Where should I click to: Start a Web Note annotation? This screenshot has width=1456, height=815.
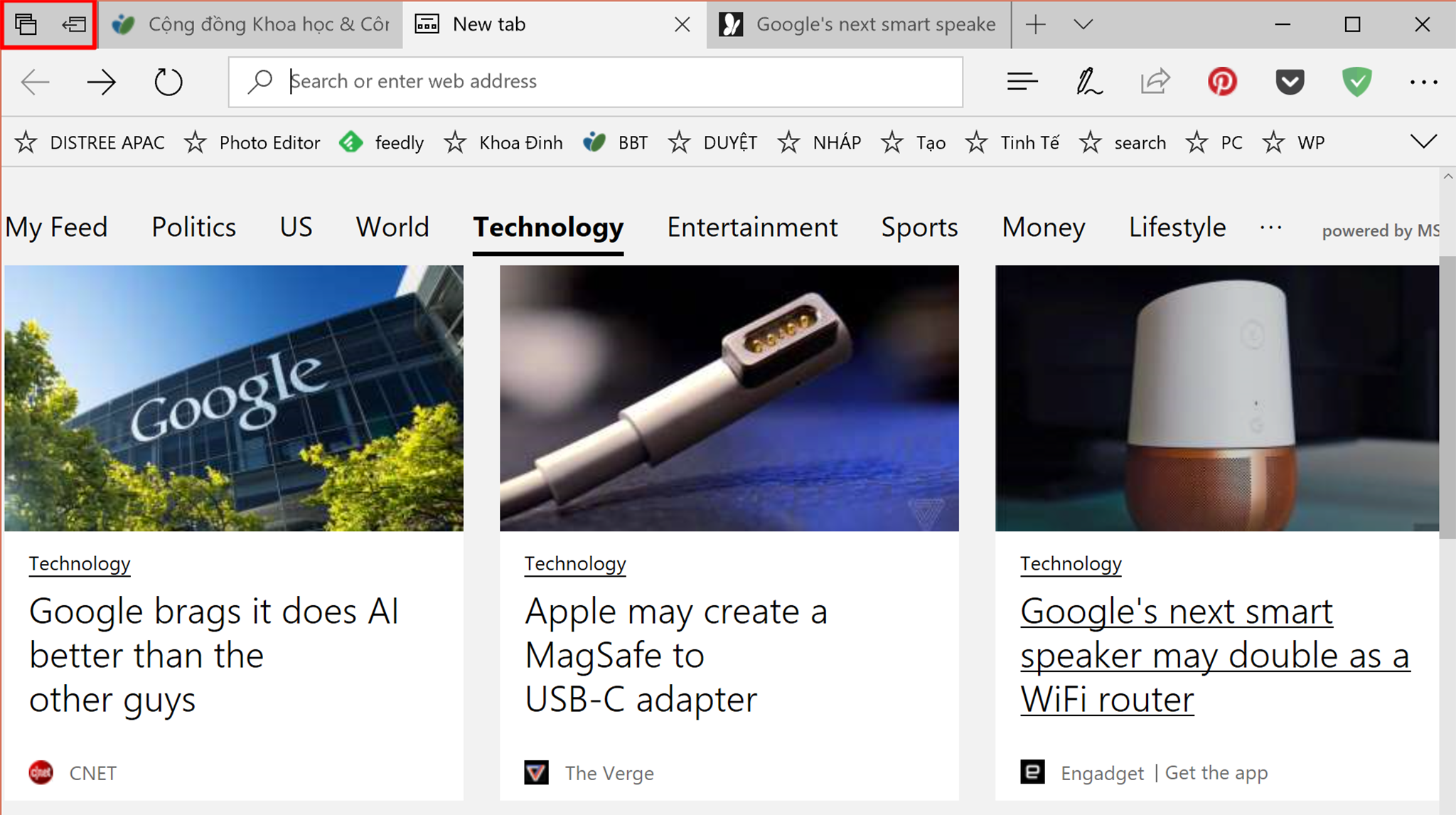[1088, 81]
